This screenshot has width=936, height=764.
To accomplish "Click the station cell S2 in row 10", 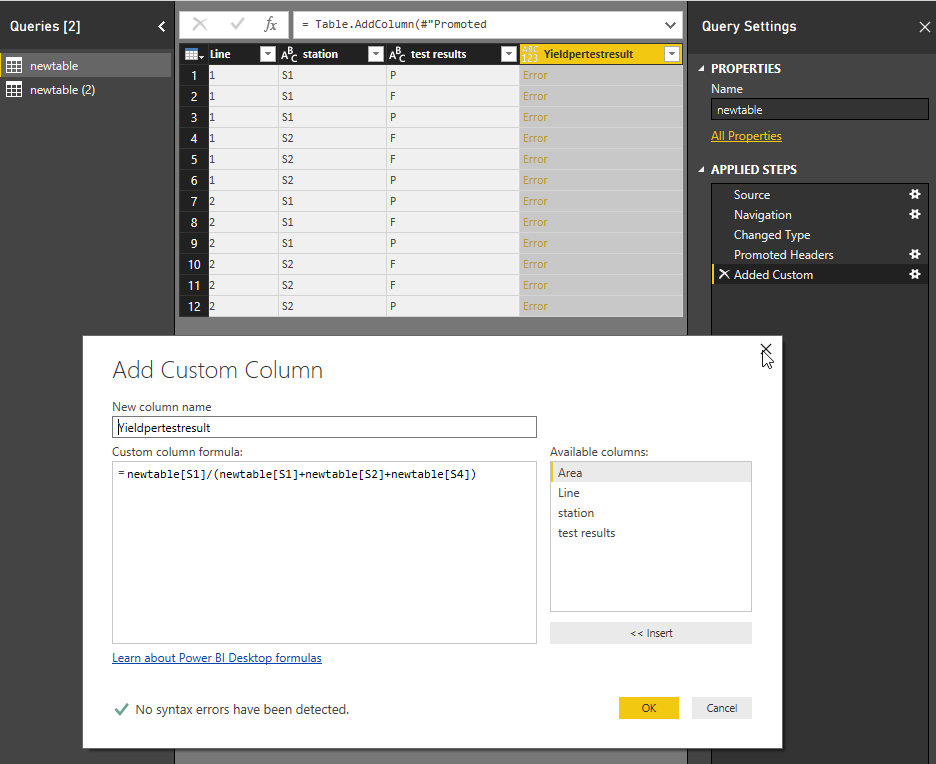I will tap(332, 264).
